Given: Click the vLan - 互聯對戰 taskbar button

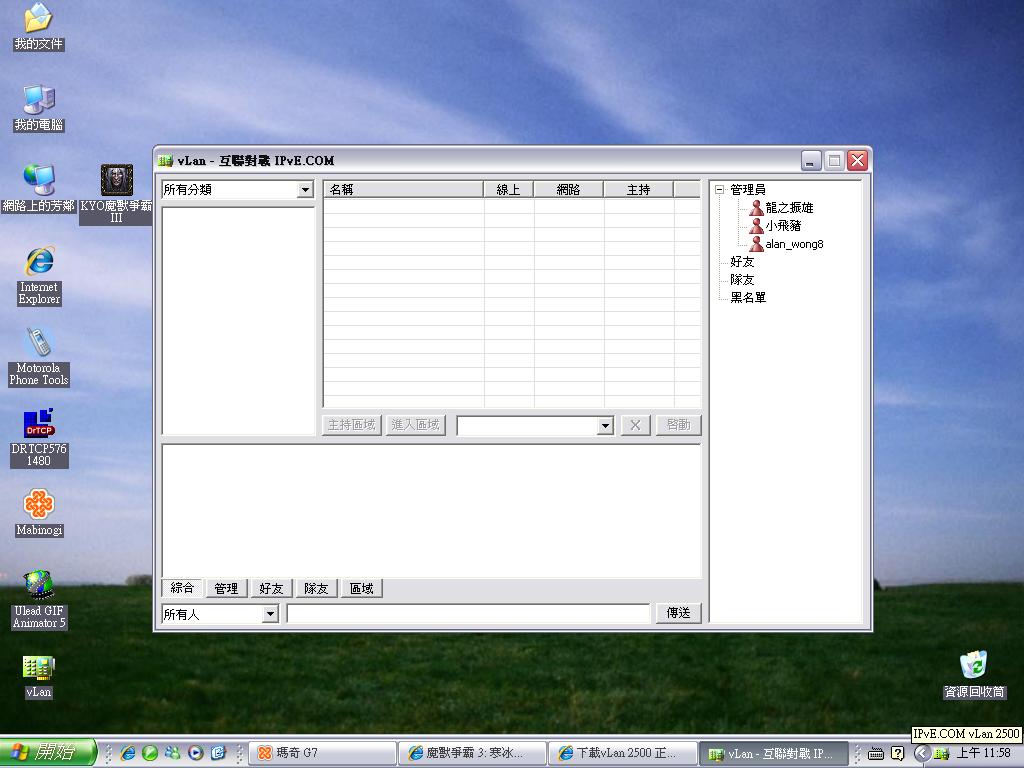Looking at the screenshot, I should tap(773, 754).
